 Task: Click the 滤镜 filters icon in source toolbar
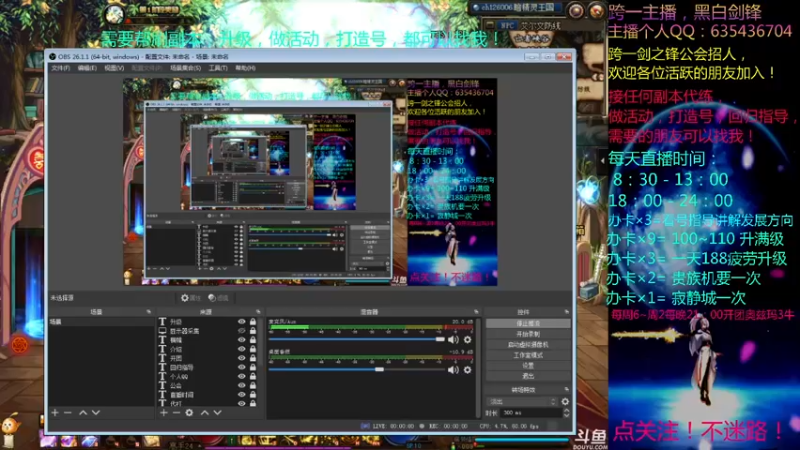point(218,298)
